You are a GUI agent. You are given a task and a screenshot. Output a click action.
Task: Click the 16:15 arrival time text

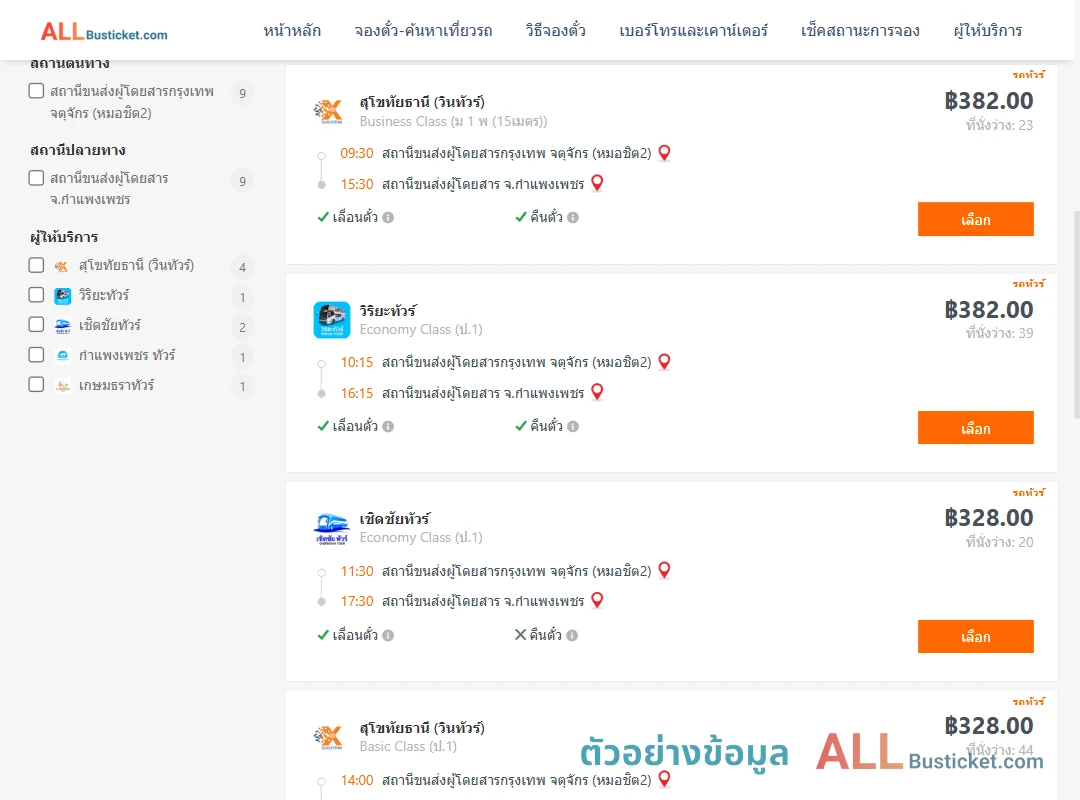pyautogui.click(x=357, y=393)
